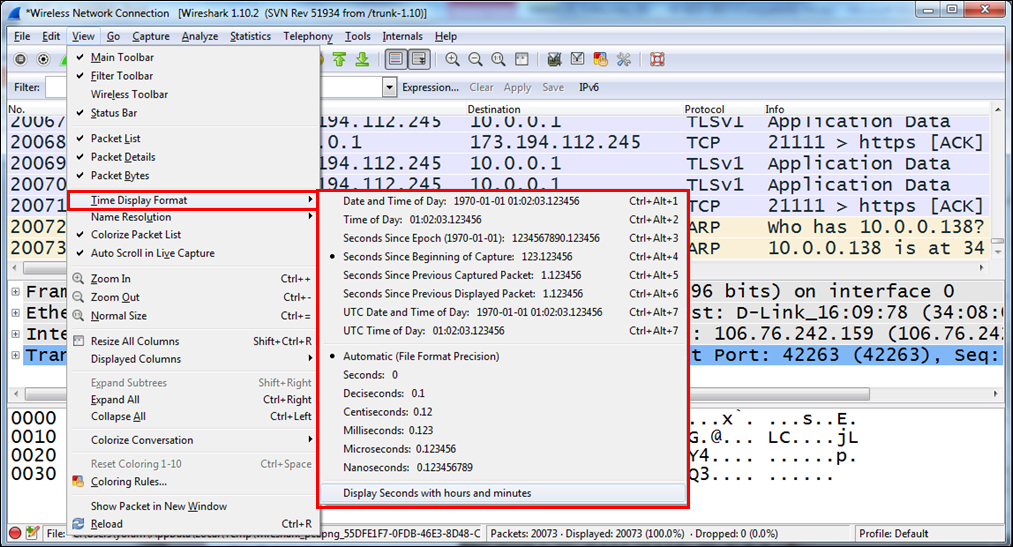The image size is (1013, 547).
Task: Click the normal size zoom toolbar icon
Action: 498,59
